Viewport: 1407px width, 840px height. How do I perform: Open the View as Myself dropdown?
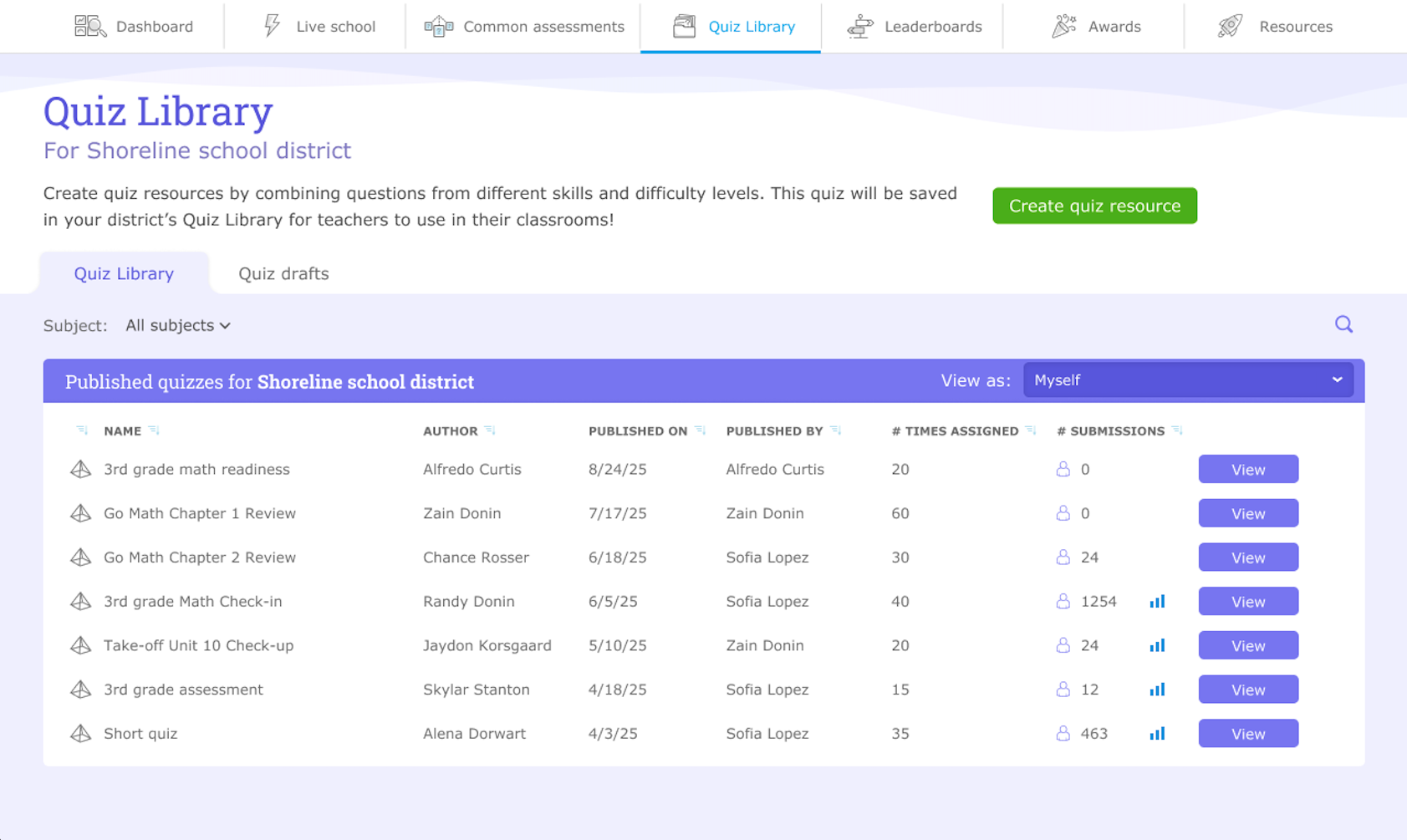click(1188, 380)
